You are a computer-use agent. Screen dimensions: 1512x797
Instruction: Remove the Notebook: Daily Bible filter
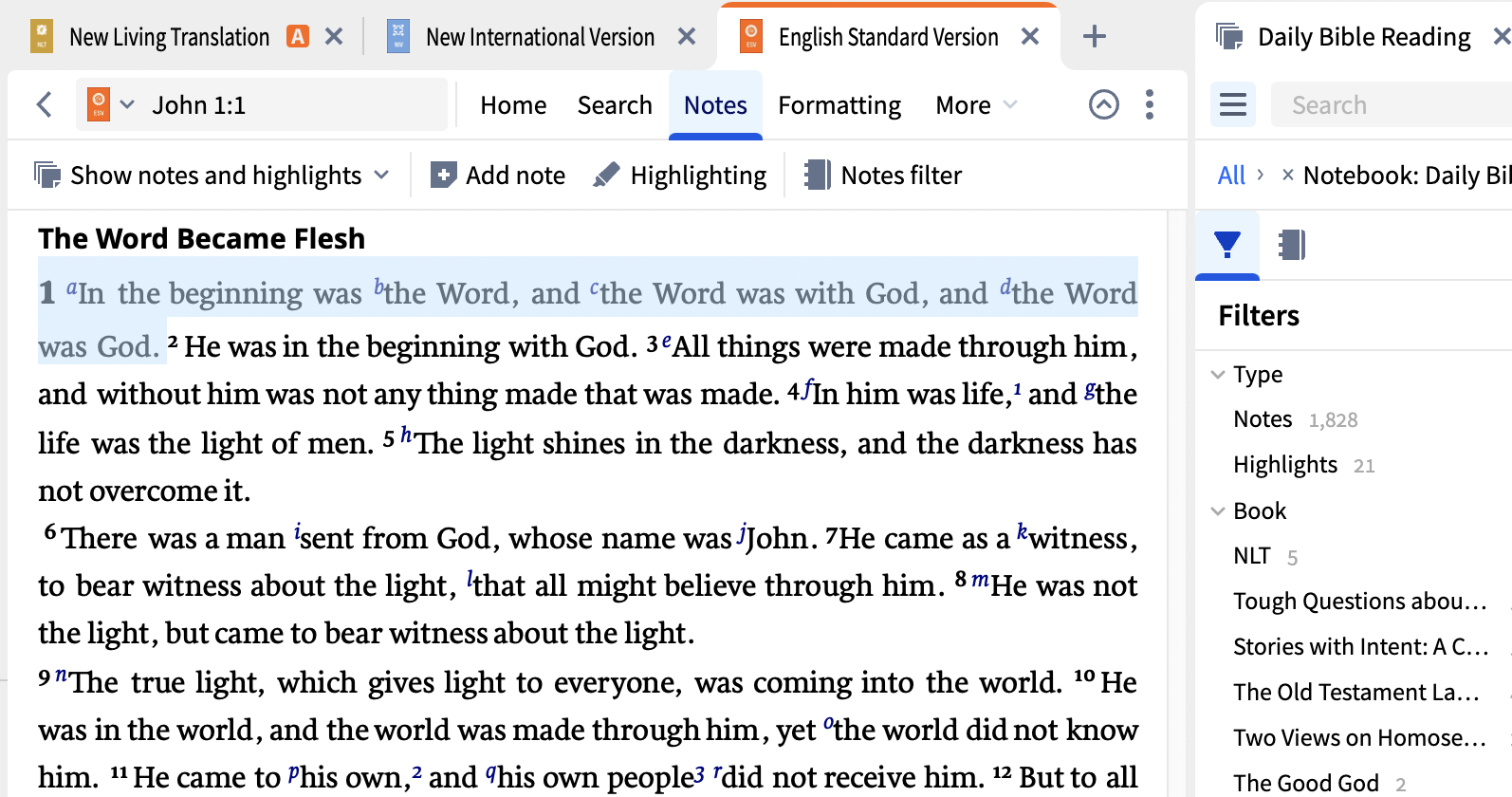[x=1287, y=175]
